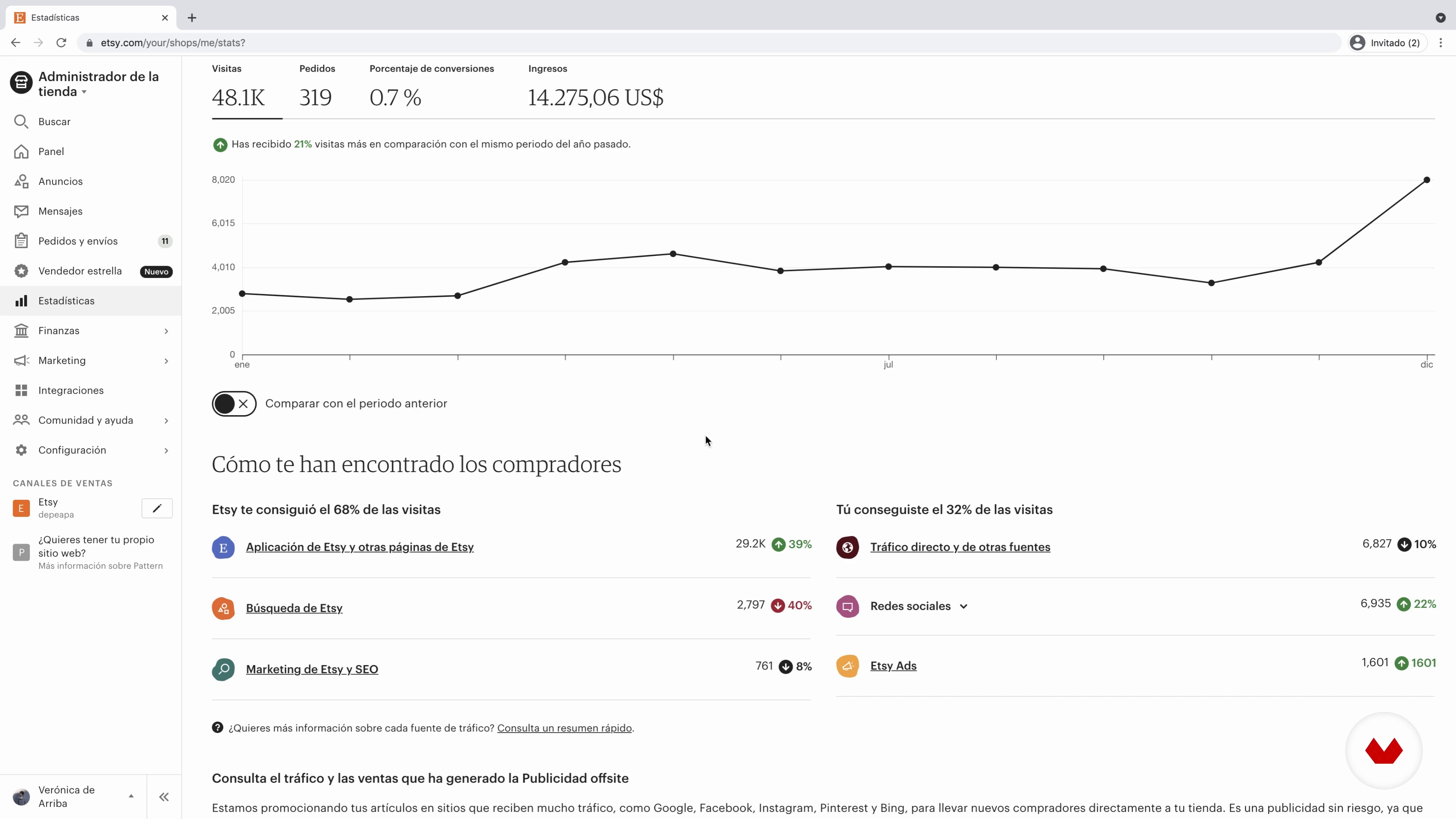Click the Marketing de Etsy y SEO magnifier icon

pos(223,670)
